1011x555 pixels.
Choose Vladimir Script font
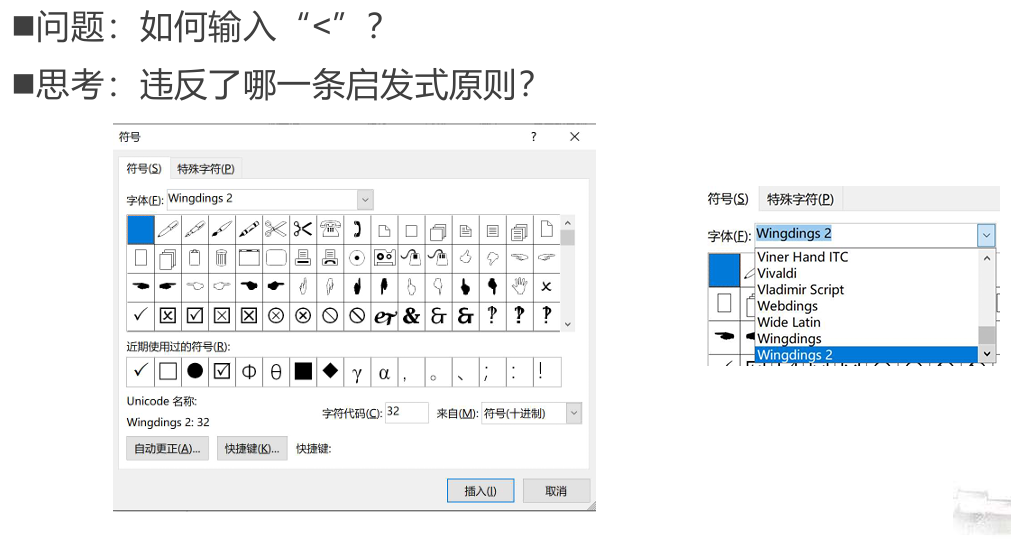pyautogui.click(x=800, y=289)
